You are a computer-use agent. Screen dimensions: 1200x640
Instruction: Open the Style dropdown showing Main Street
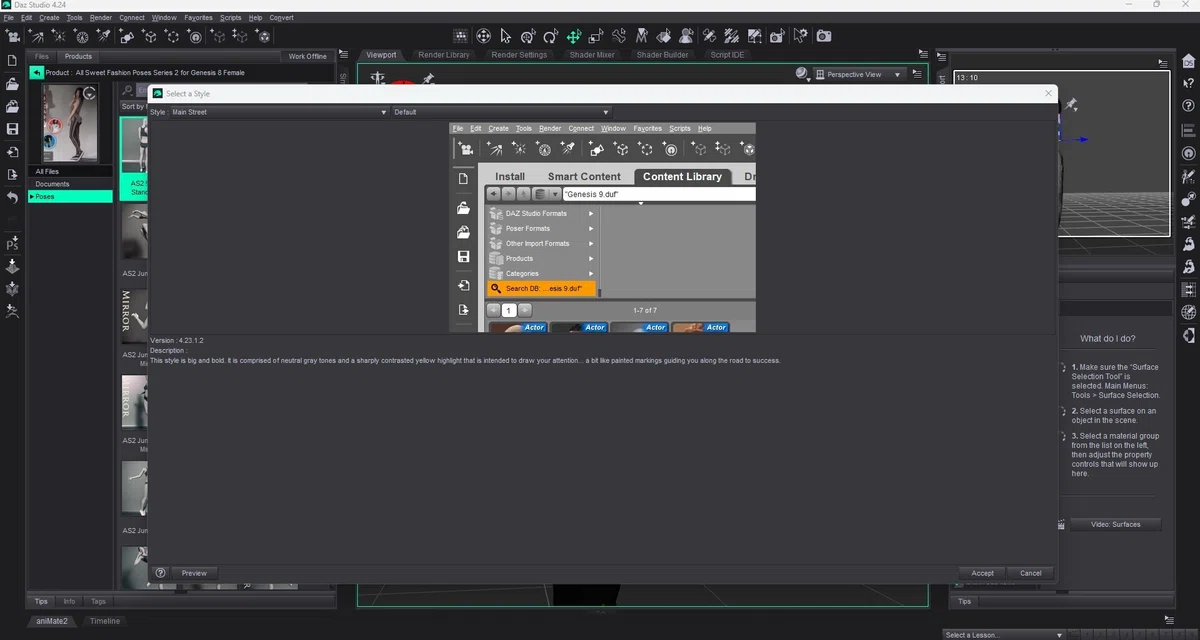point(278,112)
